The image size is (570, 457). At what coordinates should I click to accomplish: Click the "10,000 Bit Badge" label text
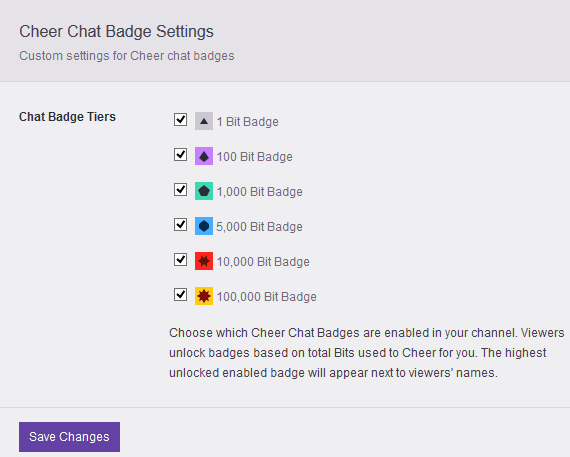263,262
